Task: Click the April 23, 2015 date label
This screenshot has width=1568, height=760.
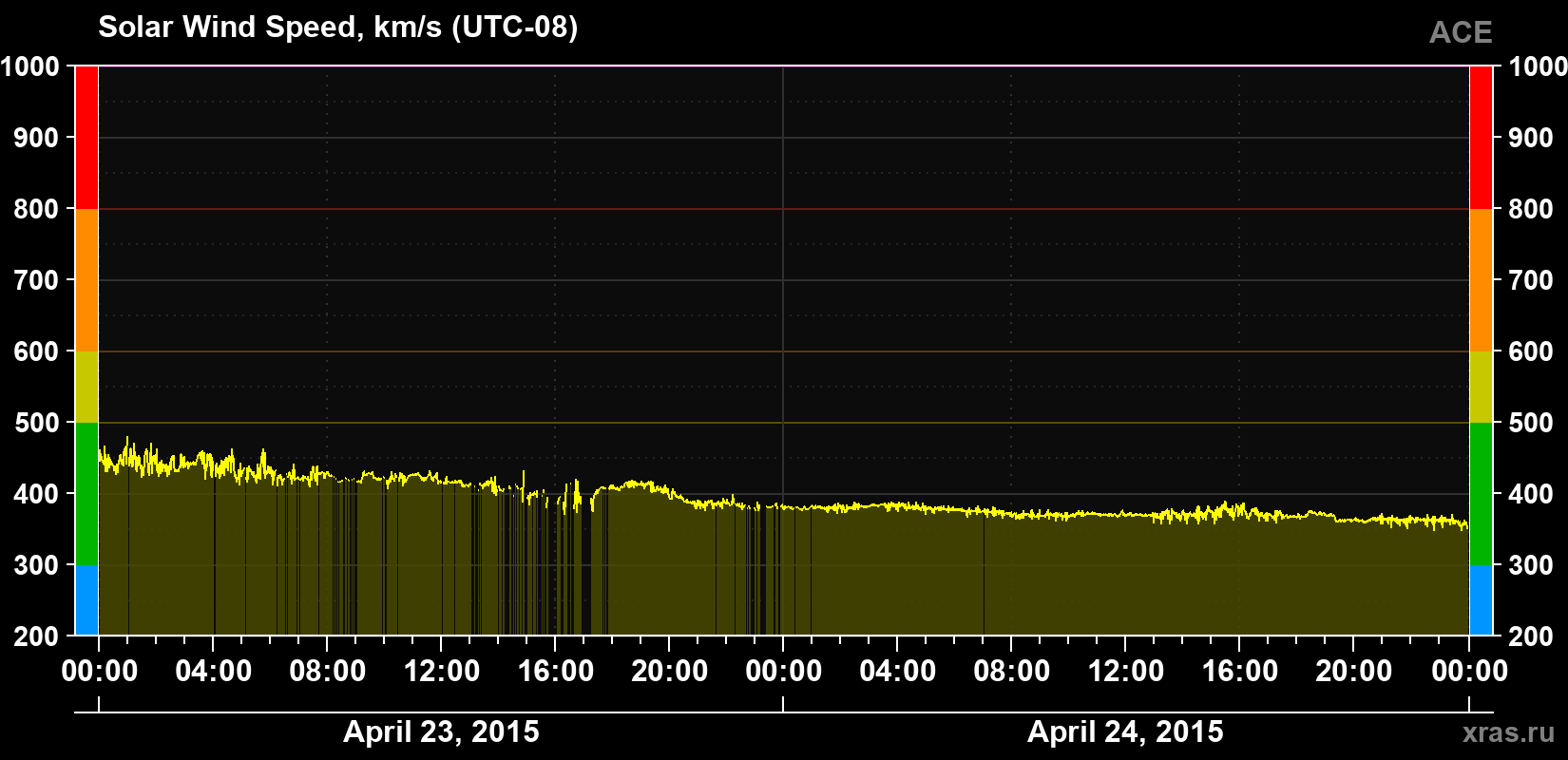Action: (x=441, y=731)
